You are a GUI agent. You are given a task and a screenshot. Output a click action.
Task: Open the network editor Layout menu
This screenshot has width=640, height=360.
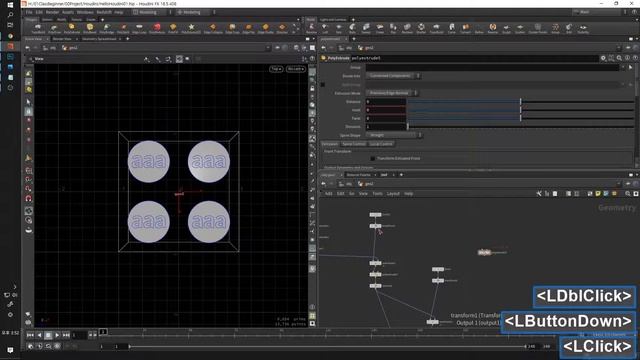393,193
